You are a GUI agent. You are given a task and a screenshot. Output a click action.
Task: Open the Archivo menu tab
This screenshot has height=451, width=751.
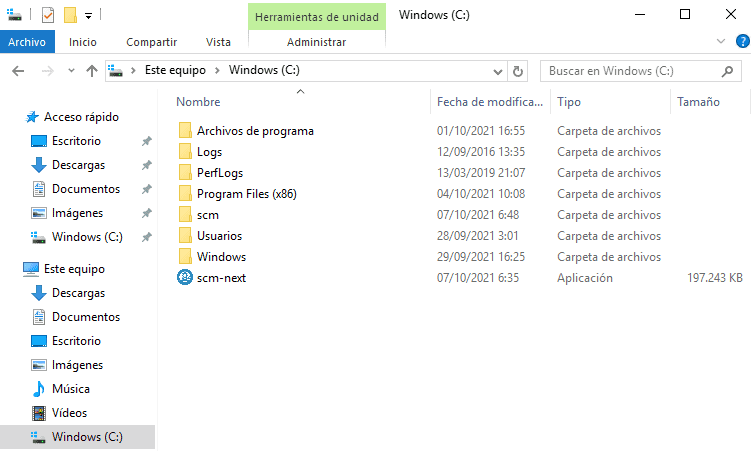(x=27, y=42)
